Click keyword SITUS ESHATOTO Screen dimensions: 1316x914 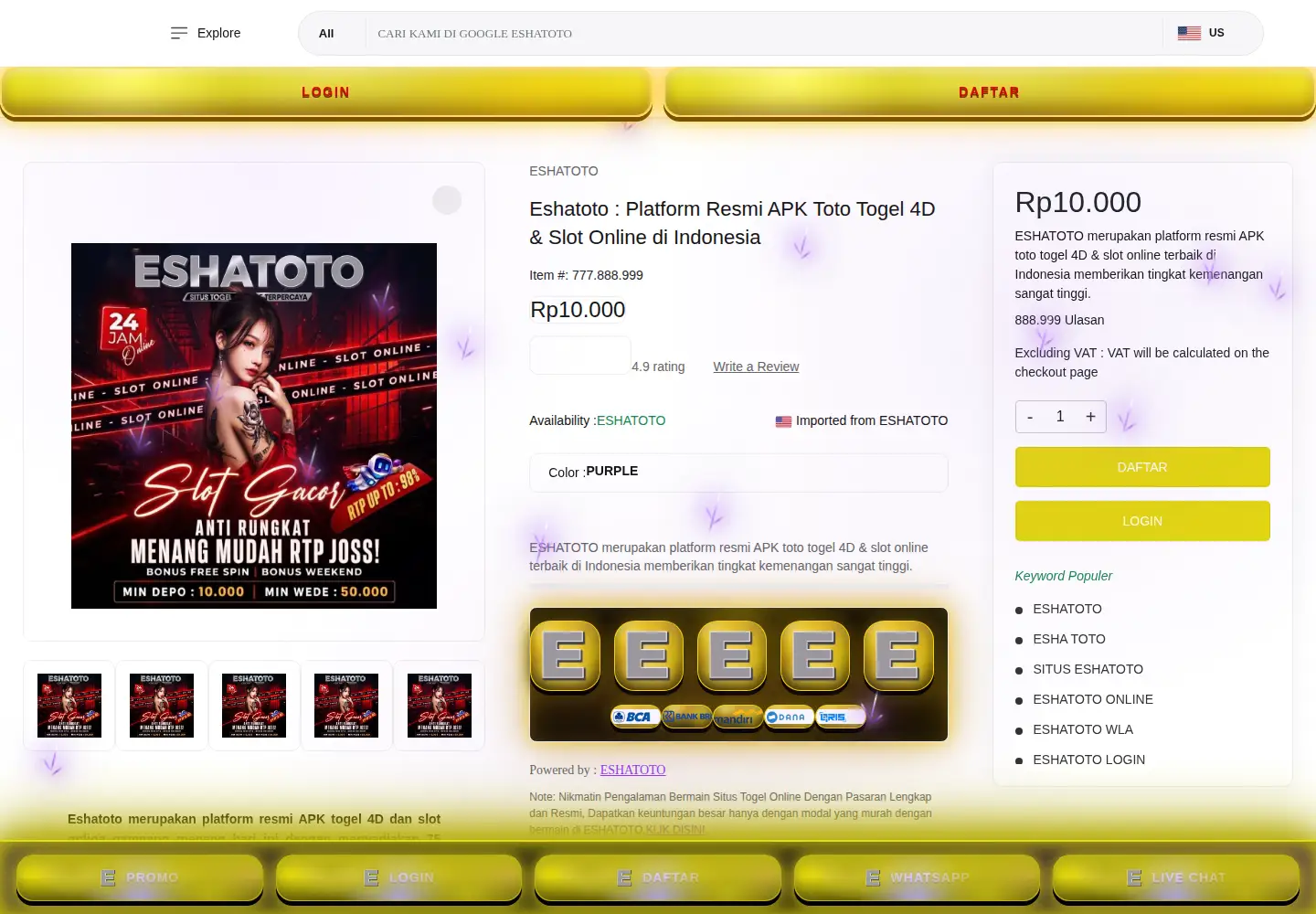[x=1088, y=669]
